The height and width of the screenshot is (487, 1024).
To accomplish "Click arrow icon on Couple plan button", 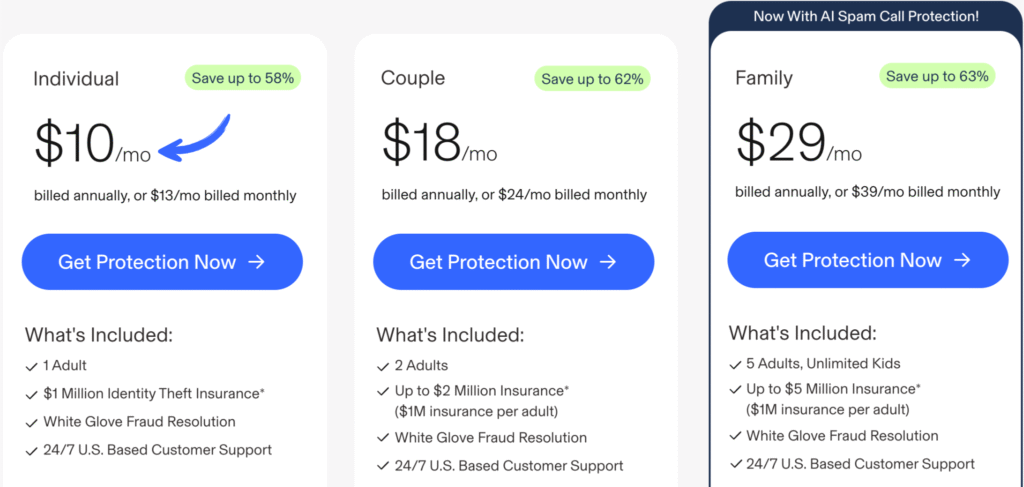I will (x=608, y=262).
